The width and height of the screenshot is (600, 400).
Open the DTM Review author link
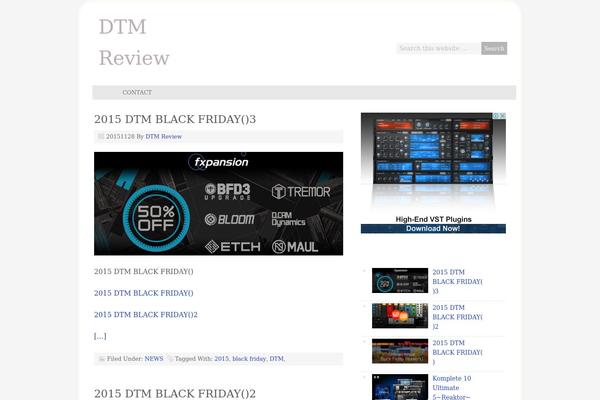163,137
